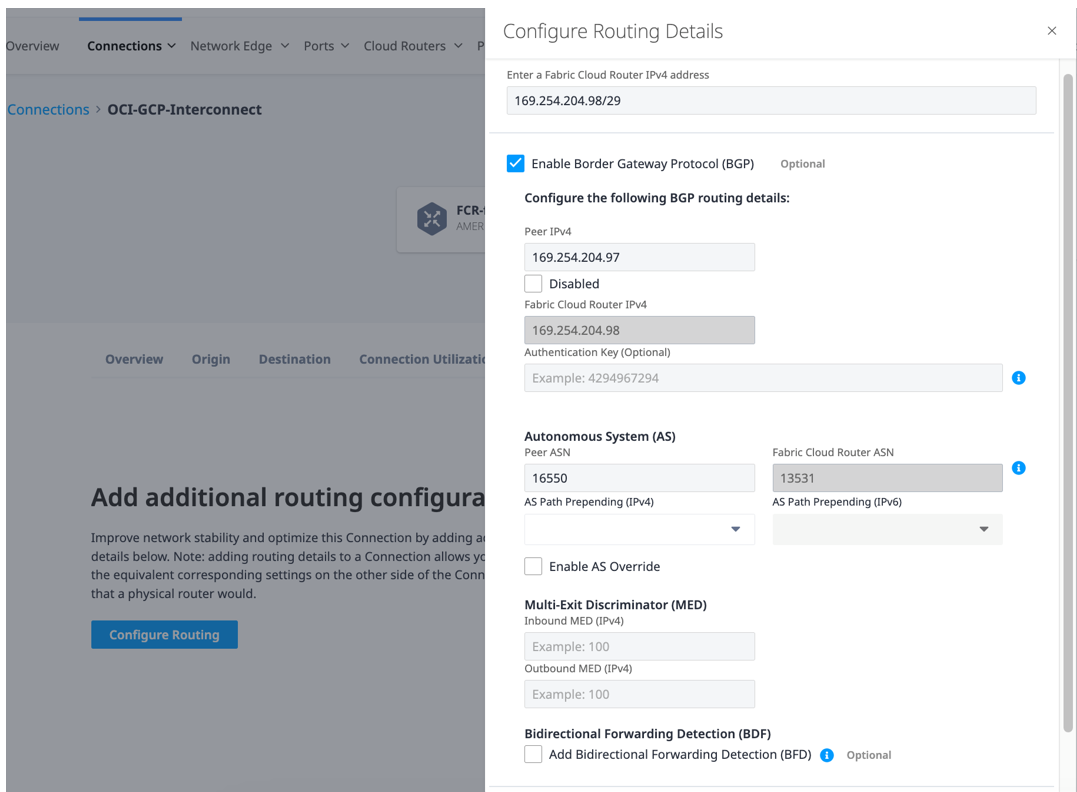Expand the Network Edge menu
This screenshot has width=1077, height=792.
click(239, 46)
